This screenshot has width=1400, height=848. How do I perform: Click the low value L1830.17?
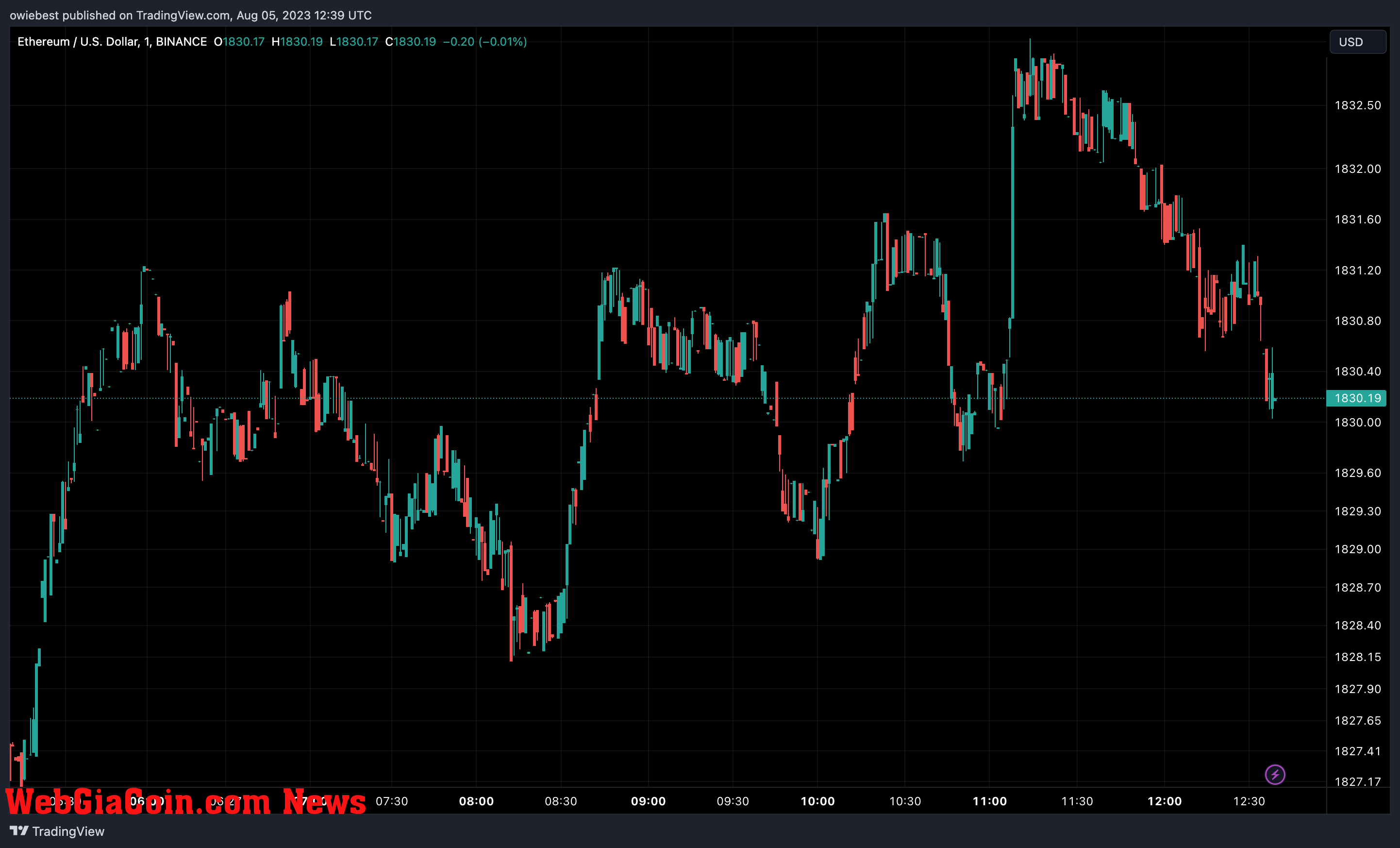[354, 41]
